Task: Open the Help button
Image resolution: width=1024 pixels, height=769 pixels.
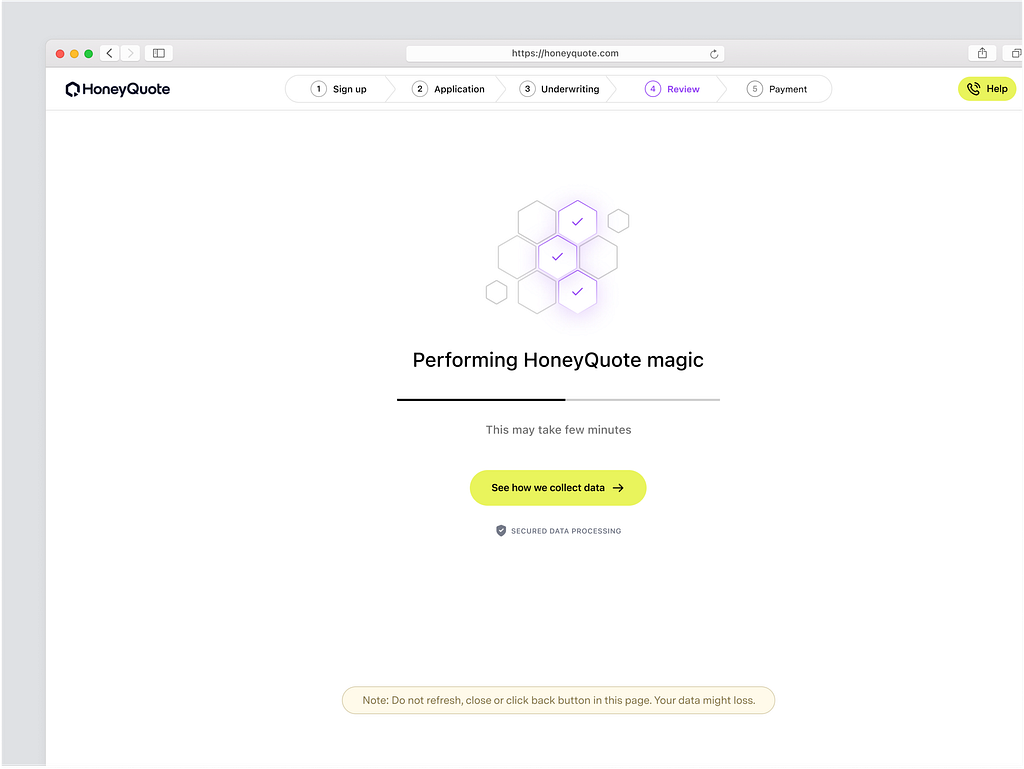Action: [987, 89]
